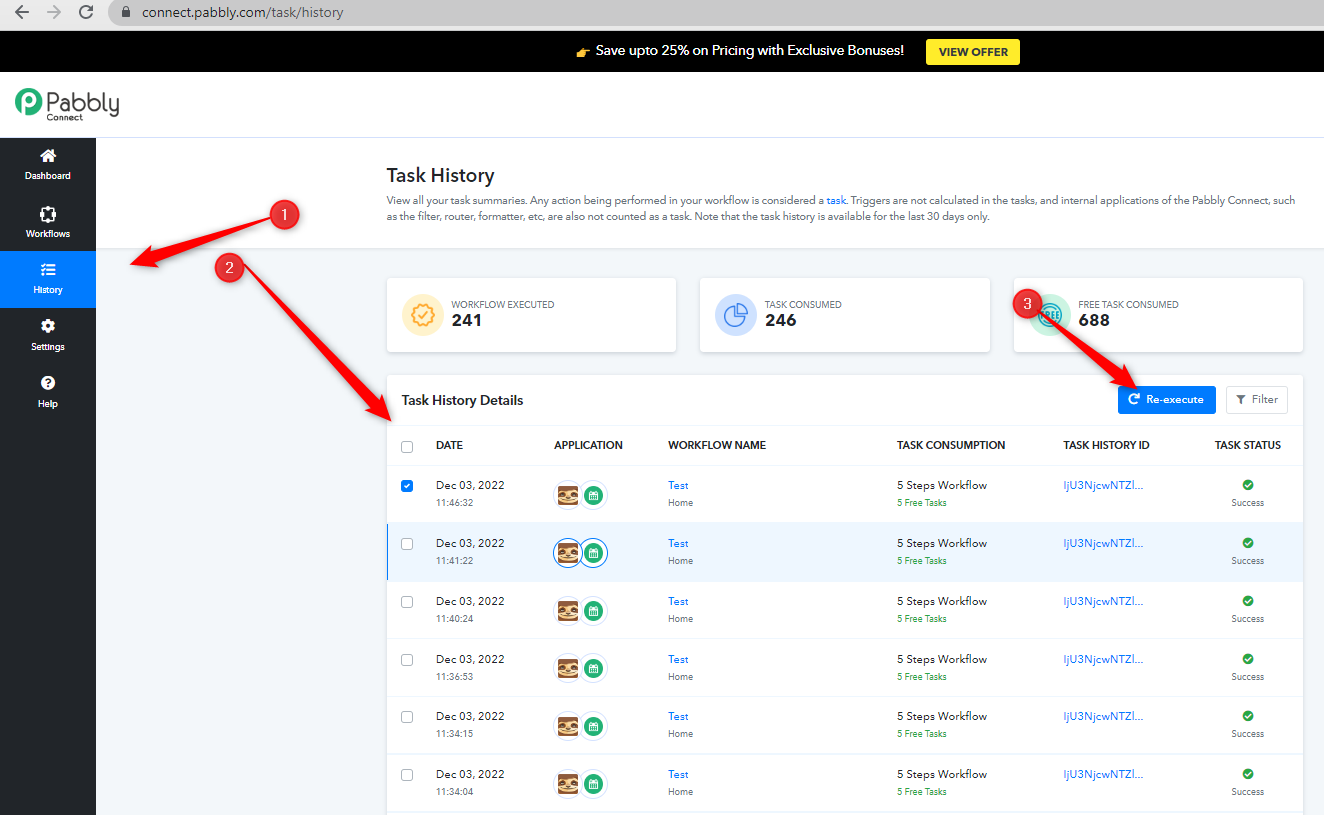The image size is (1324, 815).
Task: Click the TASK CONSUMPTION column header
Action: coord(951,446)
